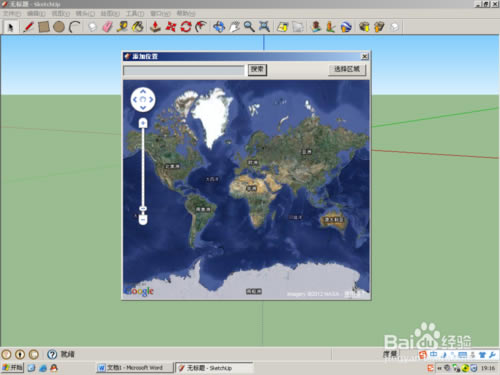Open the 编辑 (Edit) menu
Viewport: 500px width, 375px height.
click(36, 14)
